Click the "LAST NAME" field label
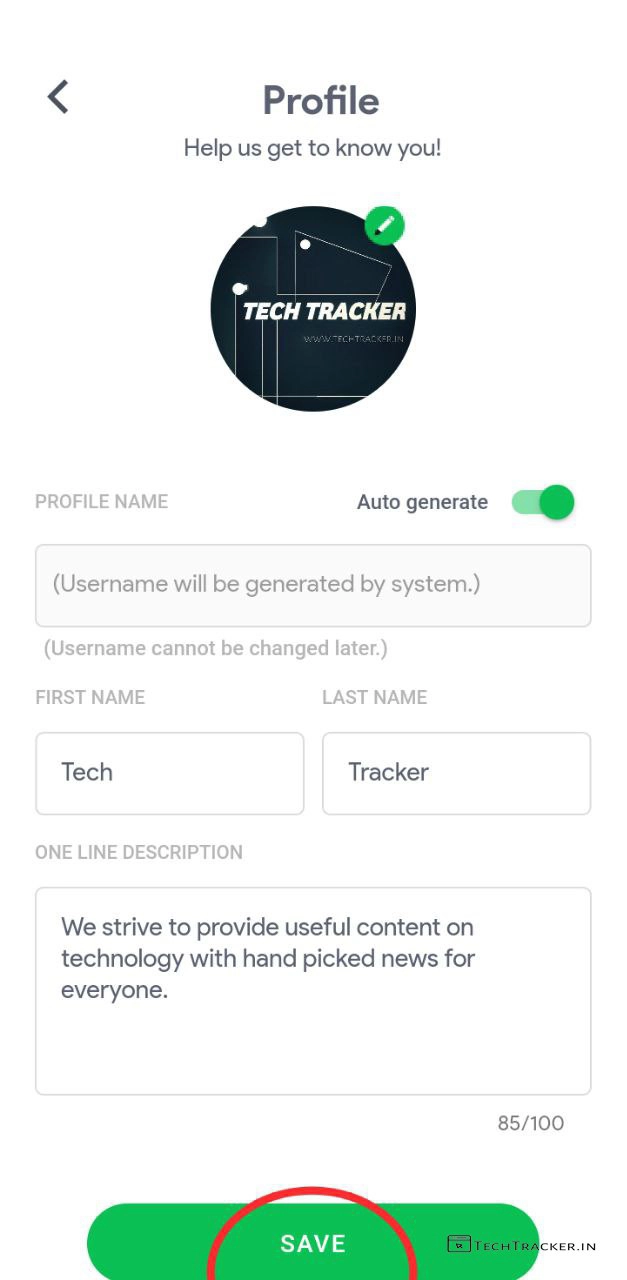 click(x=374, y=698)
